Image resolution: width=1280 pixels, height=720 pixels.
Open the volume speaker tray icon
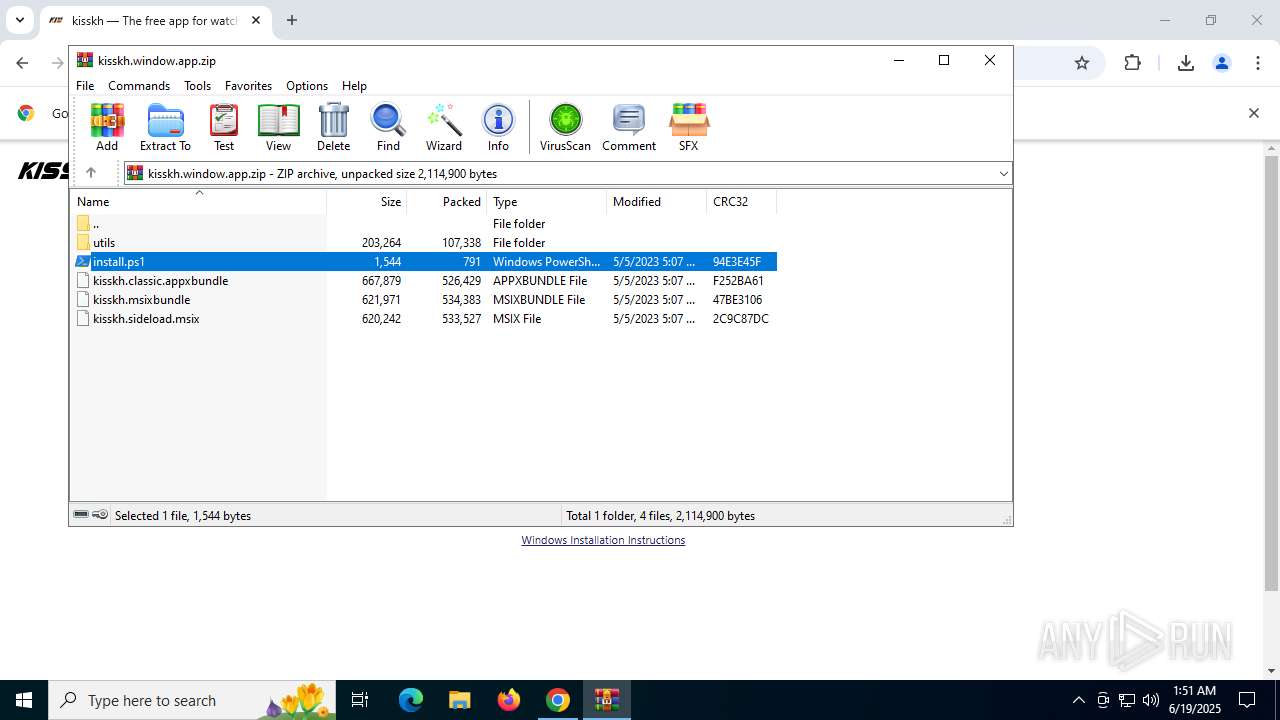(1151, 700)
